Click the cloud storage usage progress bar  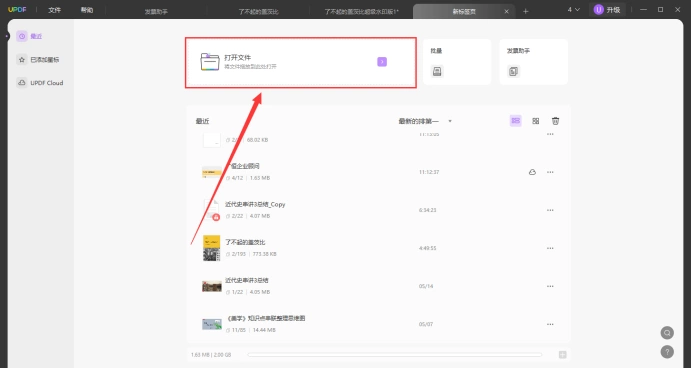point(395,354)
